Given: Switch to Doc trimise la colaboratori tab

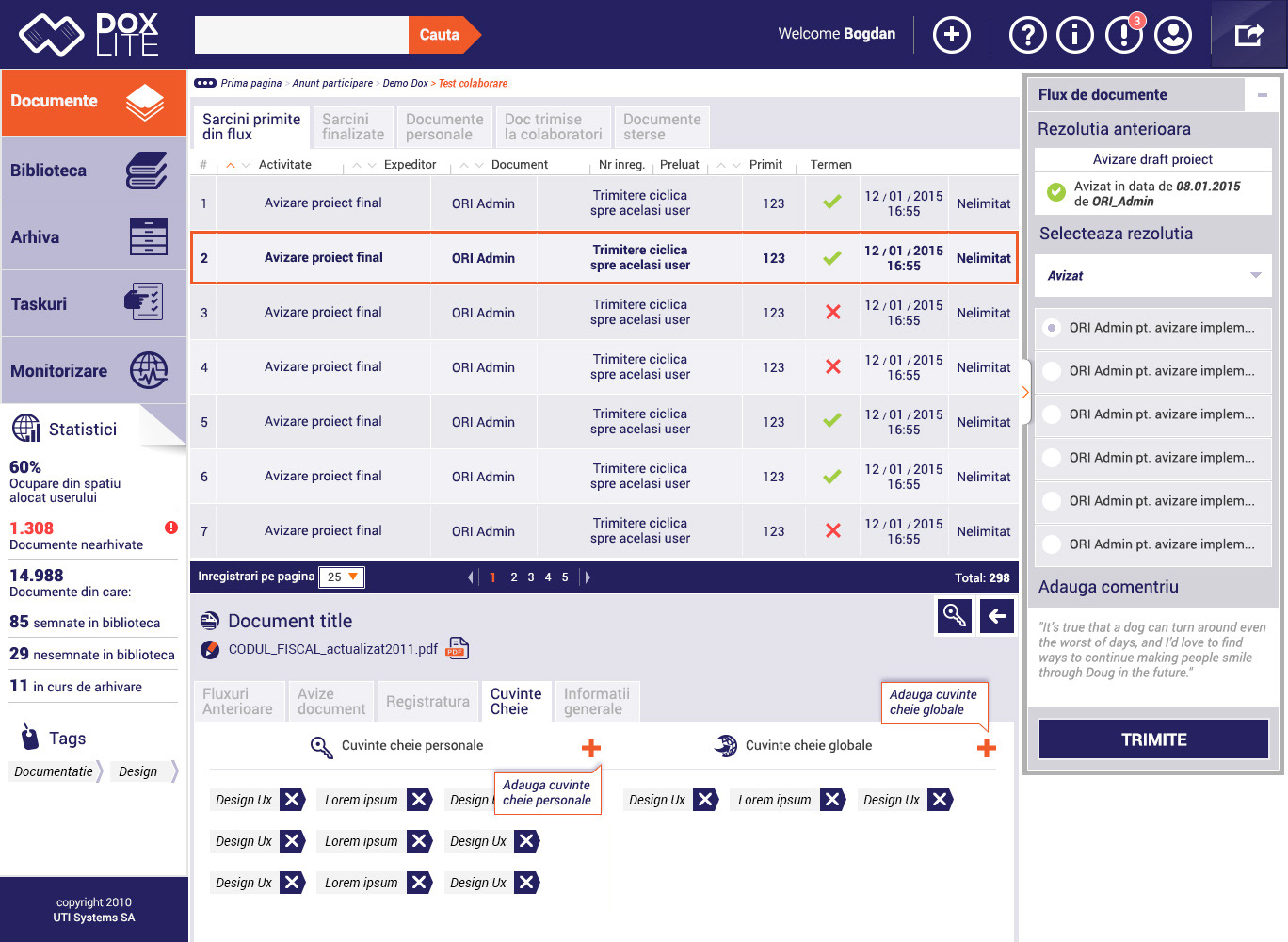Looking at the screenshot, I should (x=554, y=127).
